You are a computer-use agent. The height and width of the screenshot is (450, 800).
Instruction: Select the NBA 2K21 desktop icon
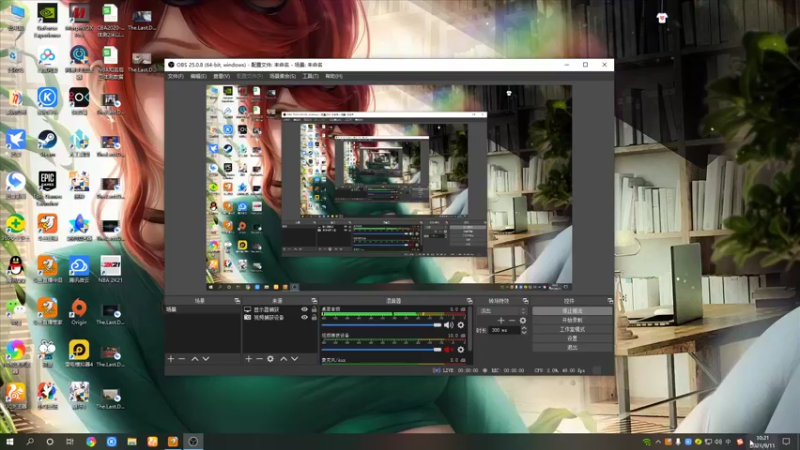point(110,269)
